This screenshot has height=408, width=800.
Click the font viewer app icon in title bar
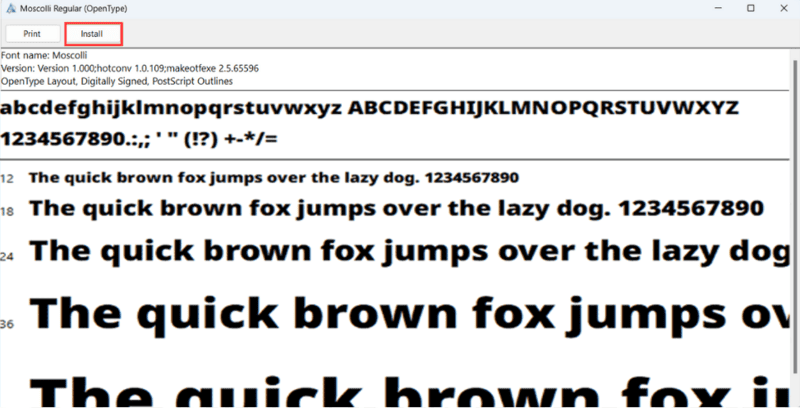click(x=11, y=8)
